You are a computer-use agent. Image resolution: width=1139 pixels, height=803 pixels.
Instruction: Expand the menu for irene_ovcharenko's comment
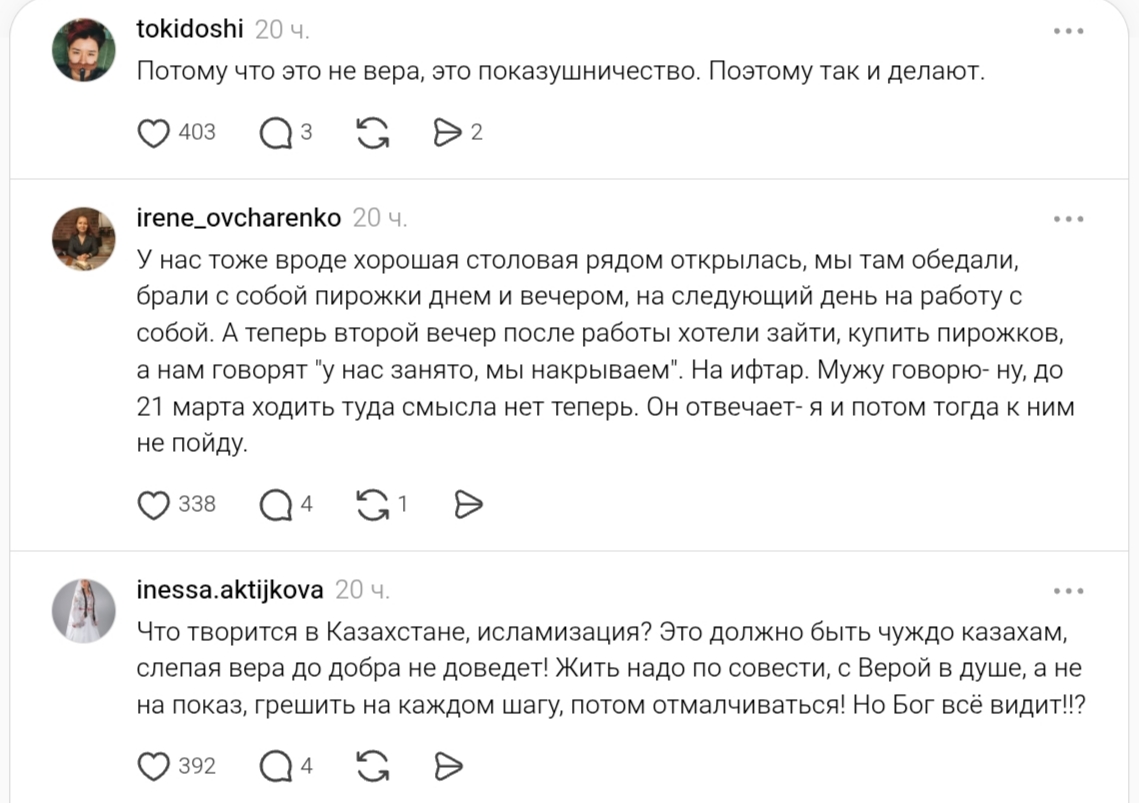[x=1068, y=219]
